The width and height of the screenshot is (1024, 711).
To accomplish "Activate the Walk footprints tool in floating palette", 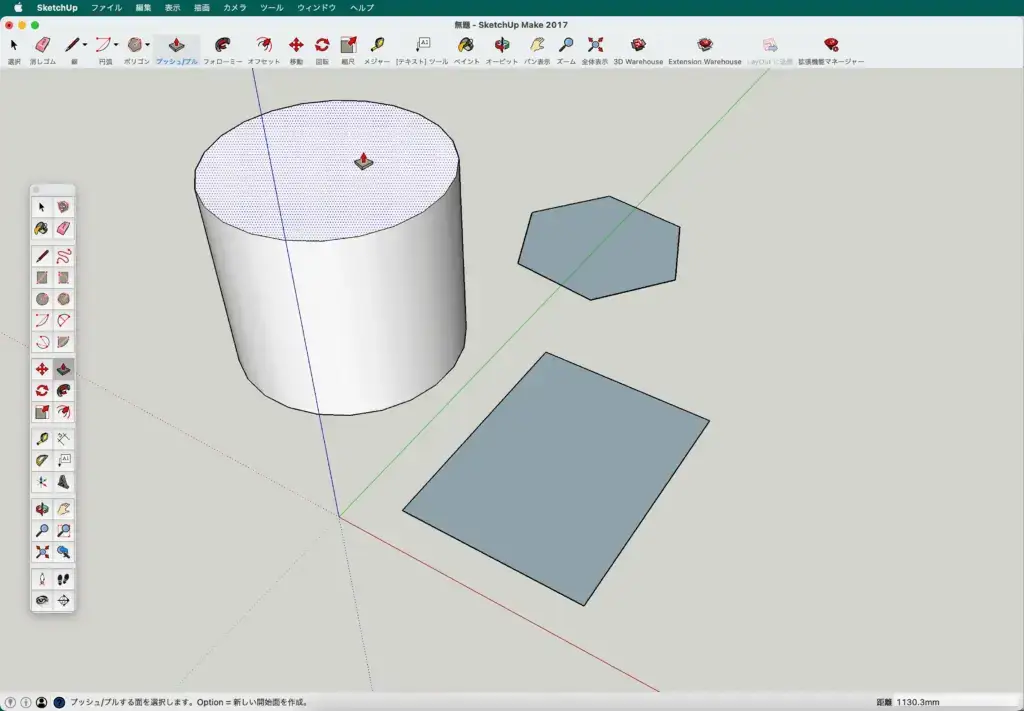I will [x=63, y=579].
